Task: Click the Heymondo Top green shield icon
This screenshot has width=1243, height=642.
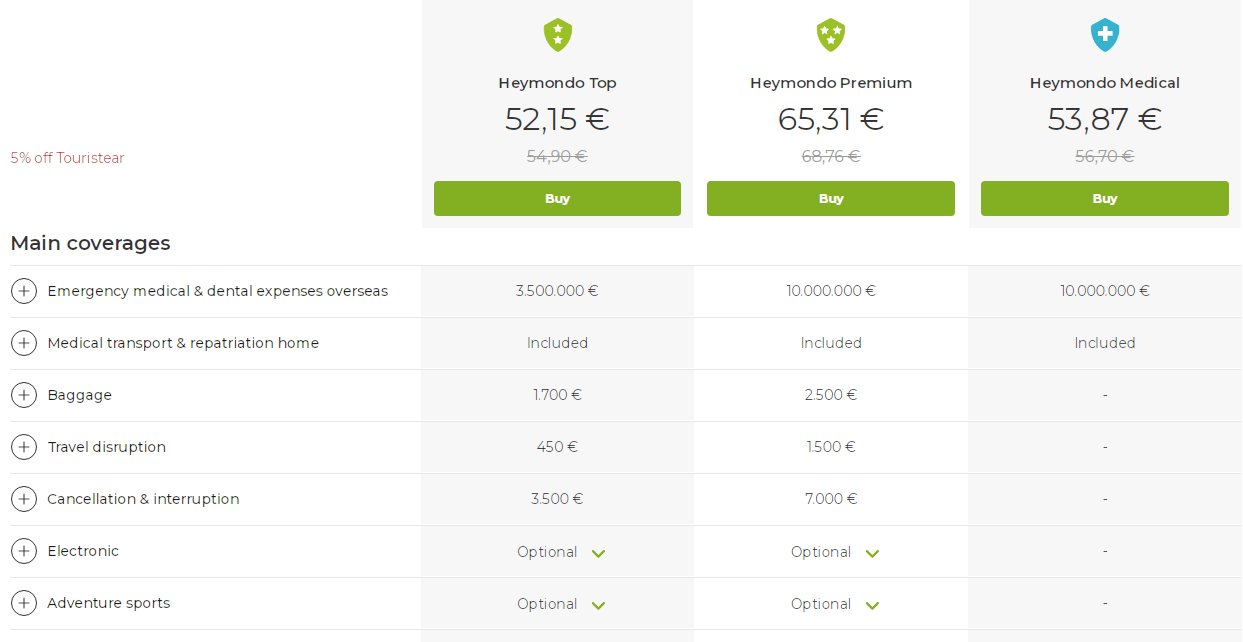Action: (558, 35)
